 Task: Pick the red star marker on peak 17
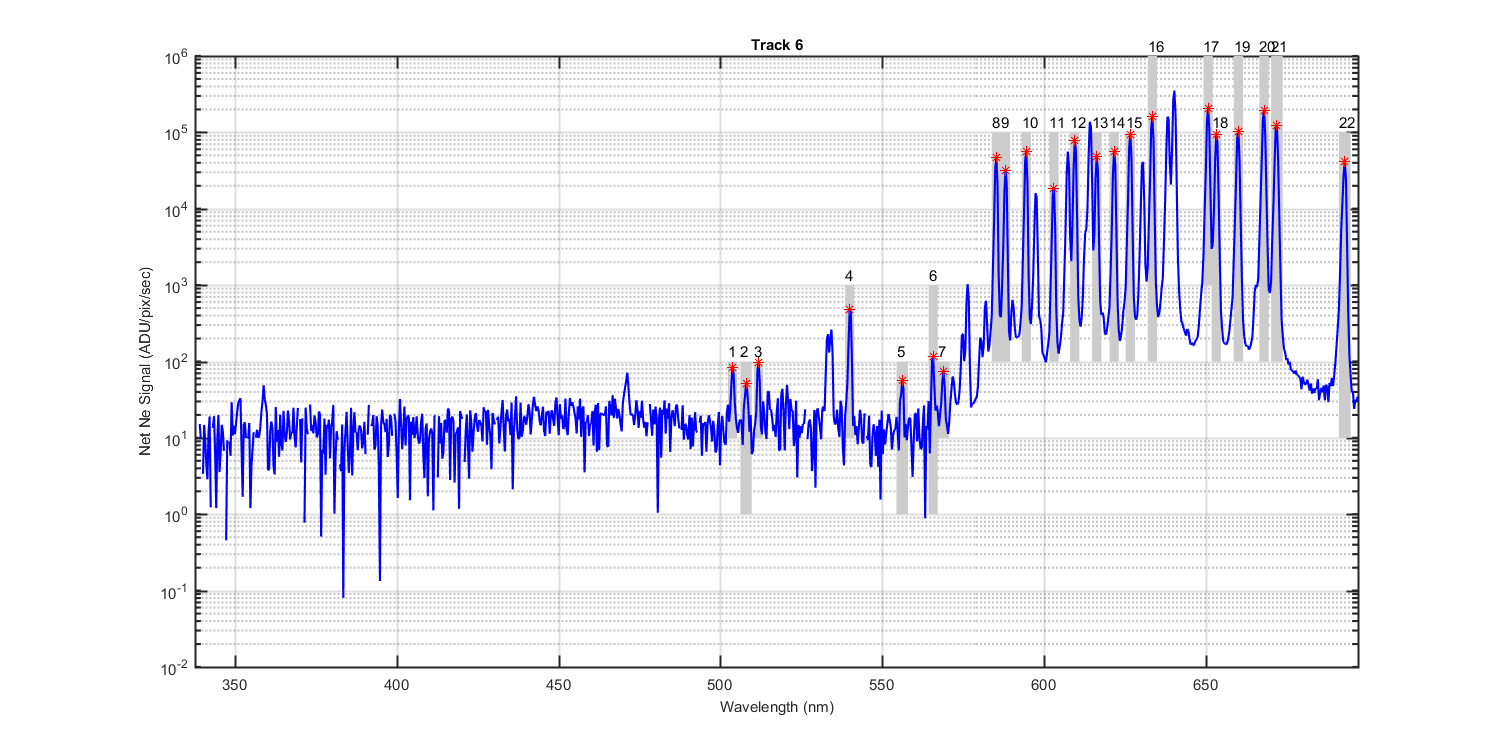coord(1208,108)
